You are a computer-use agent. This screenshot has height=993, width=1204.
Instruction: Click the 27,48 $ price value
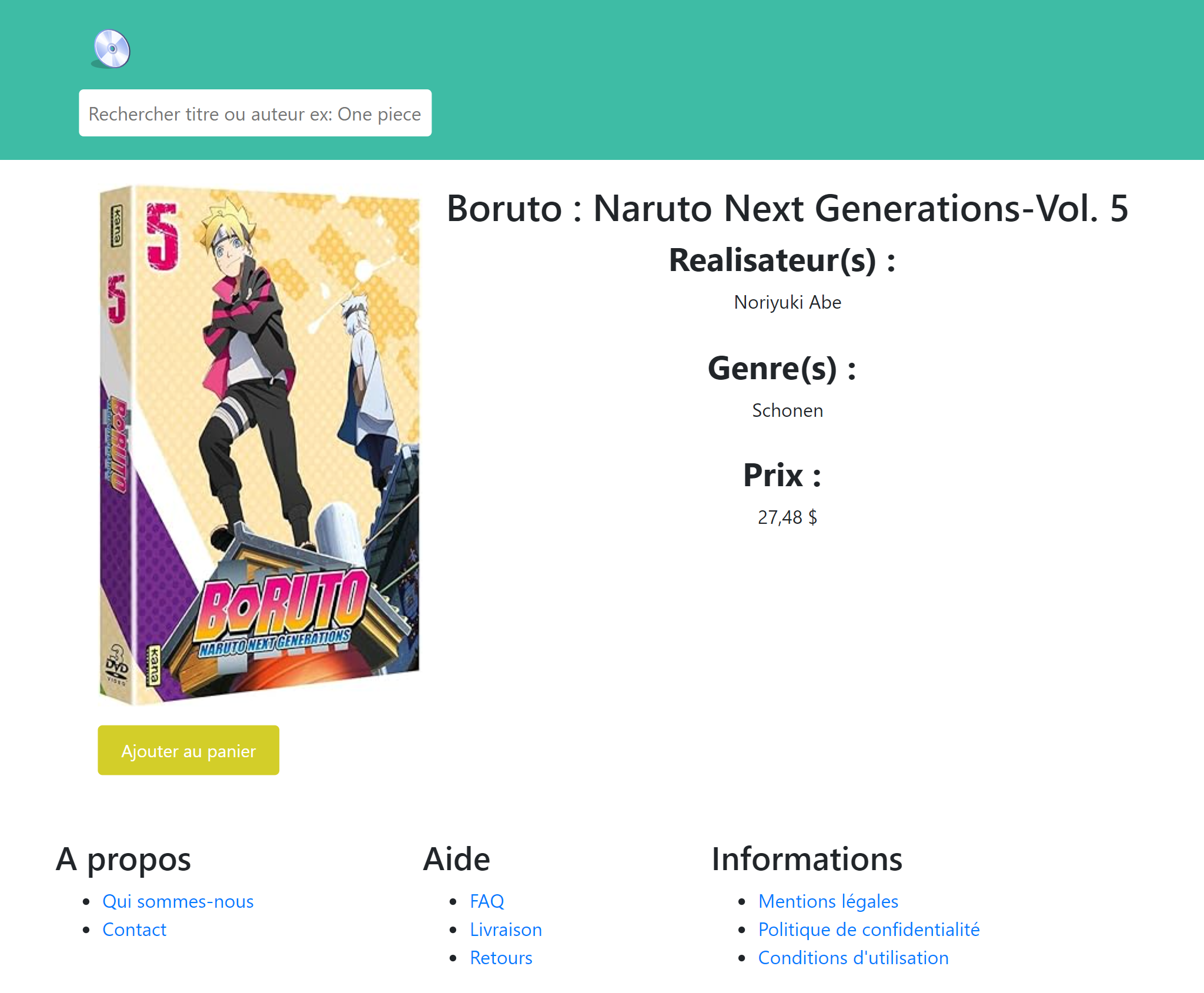tap(787, 517)
